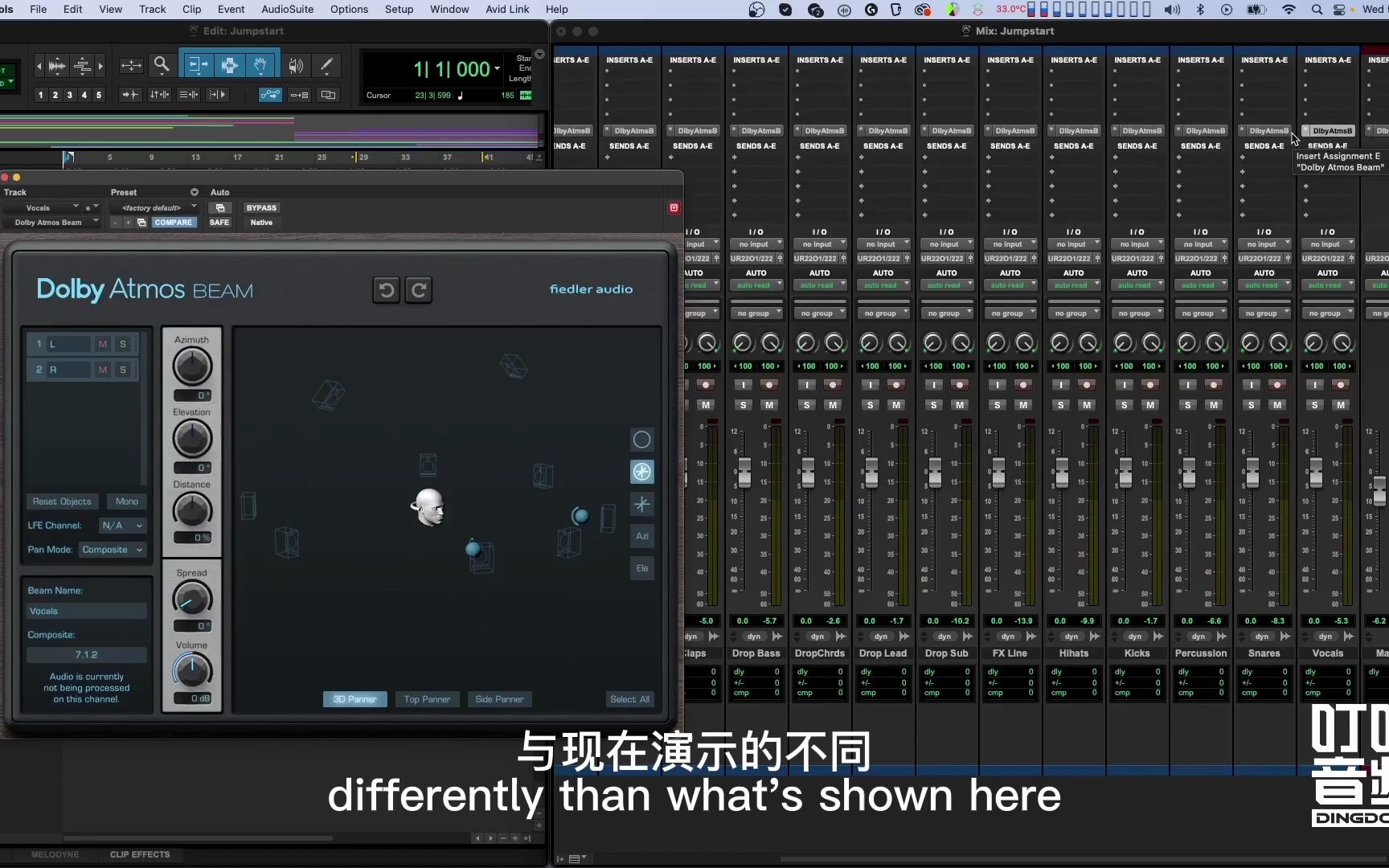Screen dimensions: 1389x868
Task: Select the Grabber hand tool
Action: click(x=260, y=65)
